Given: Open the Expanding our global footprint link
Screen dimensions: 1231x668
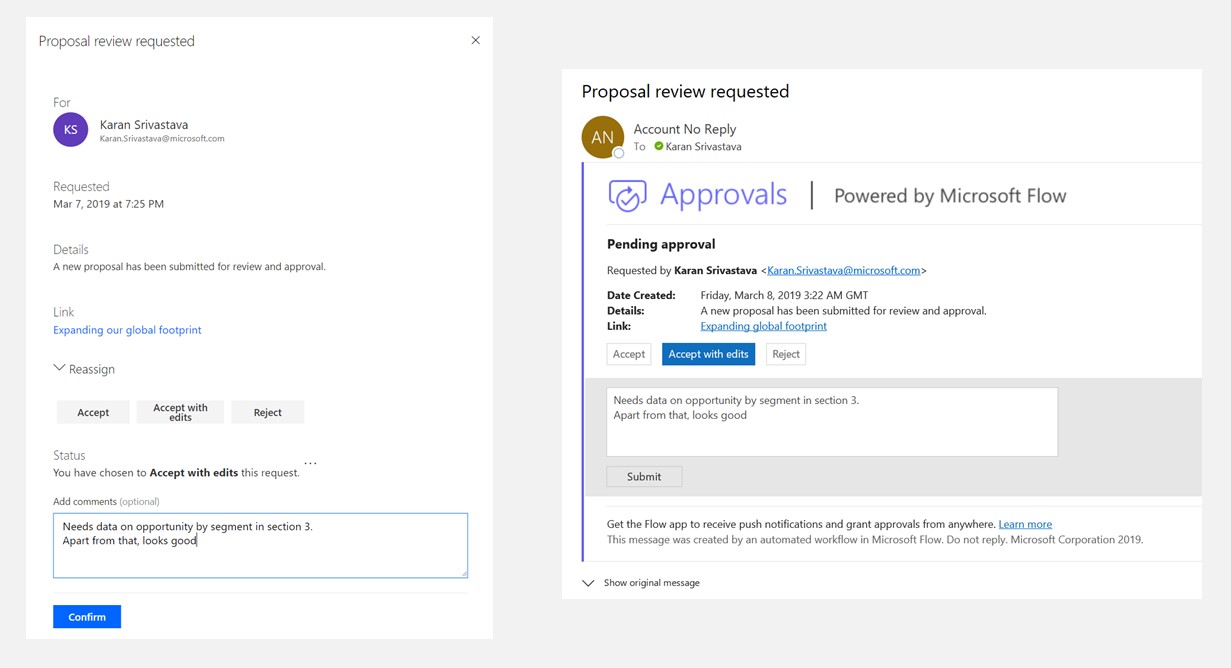Looking at the screenshot, I should pos(127,329).
